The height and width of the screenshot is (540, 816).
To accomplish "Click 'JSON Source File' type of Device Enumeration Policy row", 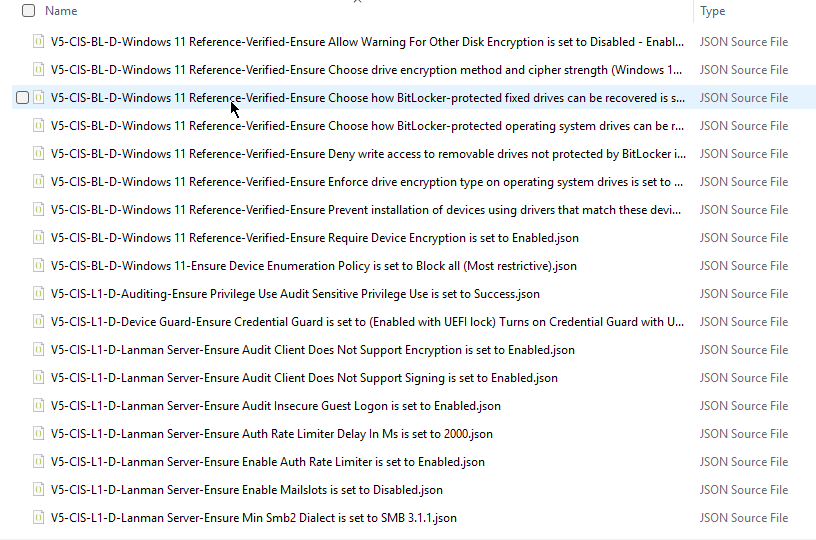I will [744, 266].
